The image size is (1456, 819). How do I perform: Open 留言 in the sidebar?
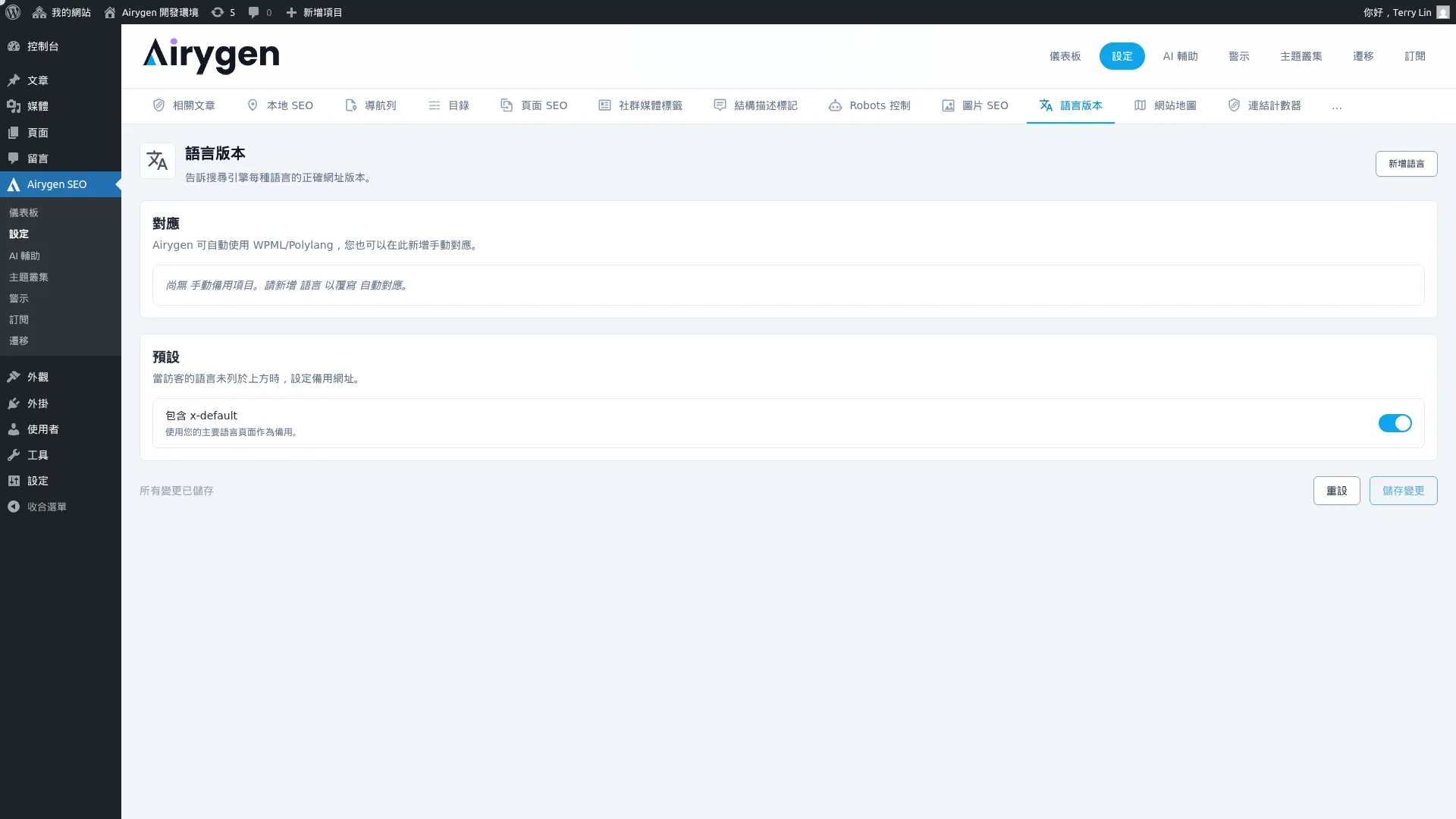tap(61, 158)
